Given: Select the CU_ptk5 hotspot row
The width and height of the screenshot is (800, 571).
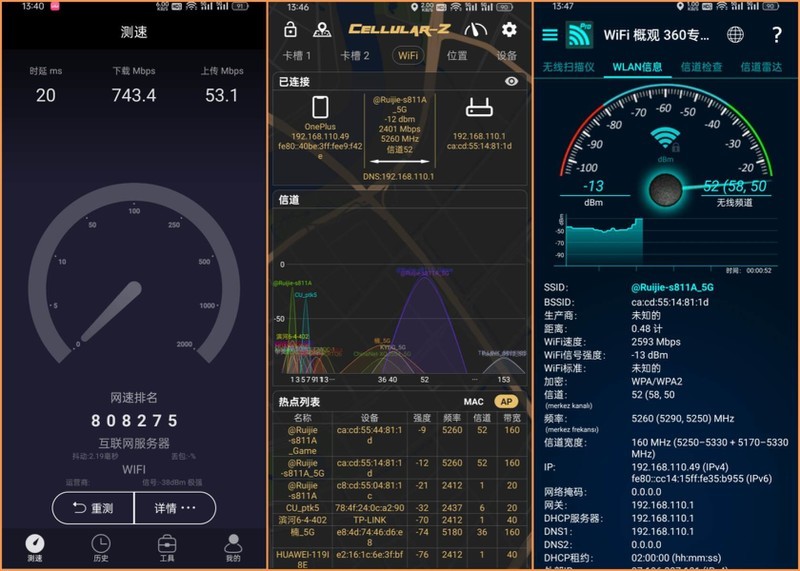Looking at the screenshot, I should click(400, 508).
